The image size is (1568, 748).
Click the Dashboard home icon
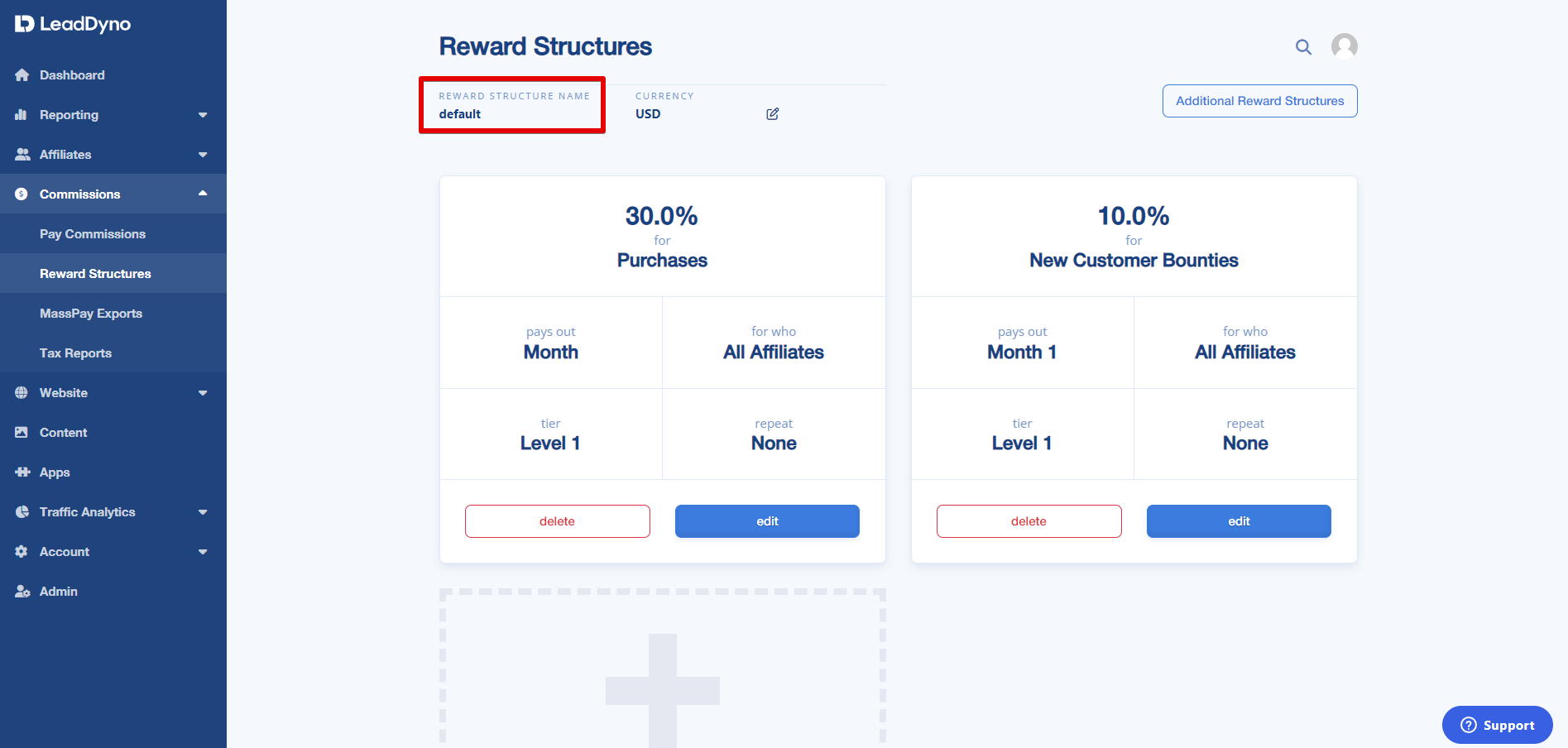22,75
